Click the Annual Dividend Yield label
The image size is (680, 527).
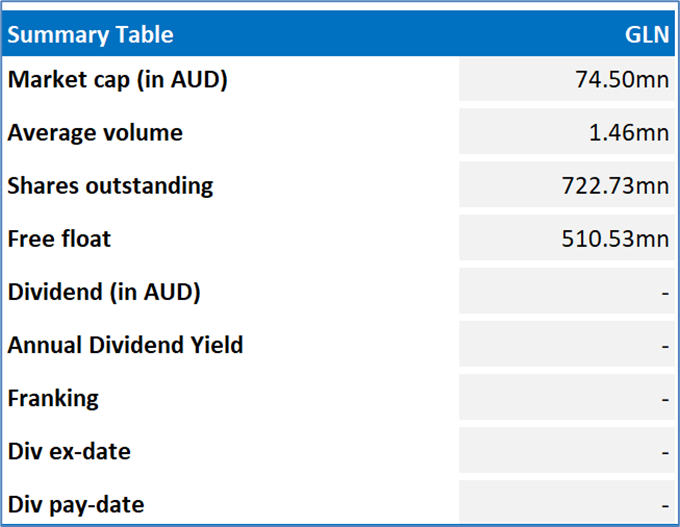(x=125, y=346)
